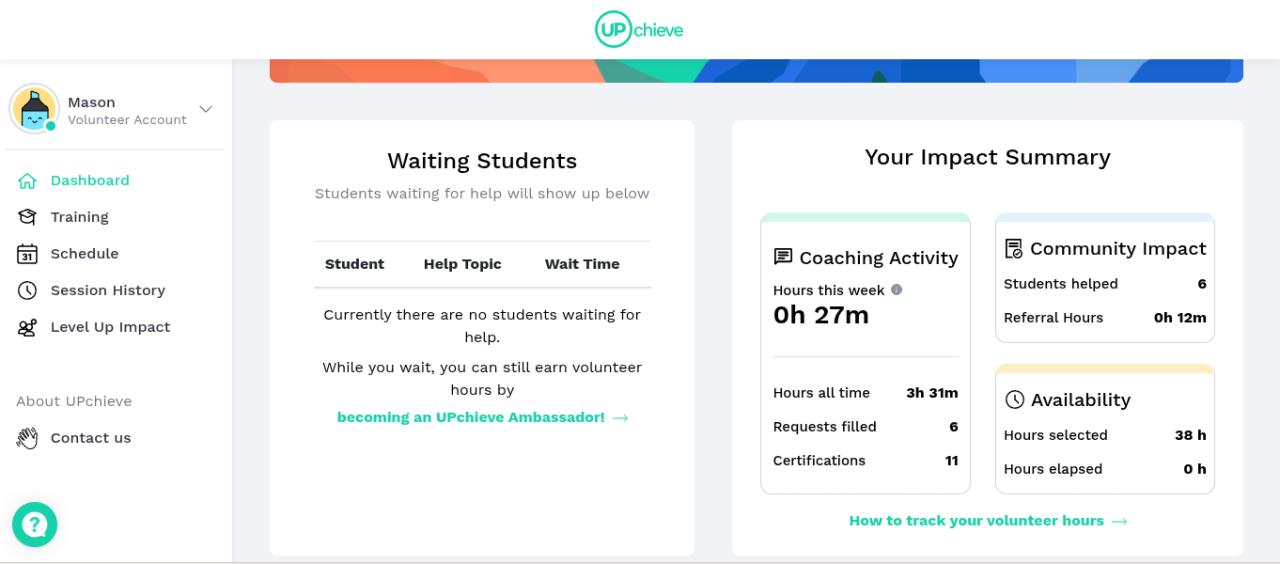The image size is (1280, 564).
Task: Click the Contact us waving hand icon
Action: tap(28, 438)
